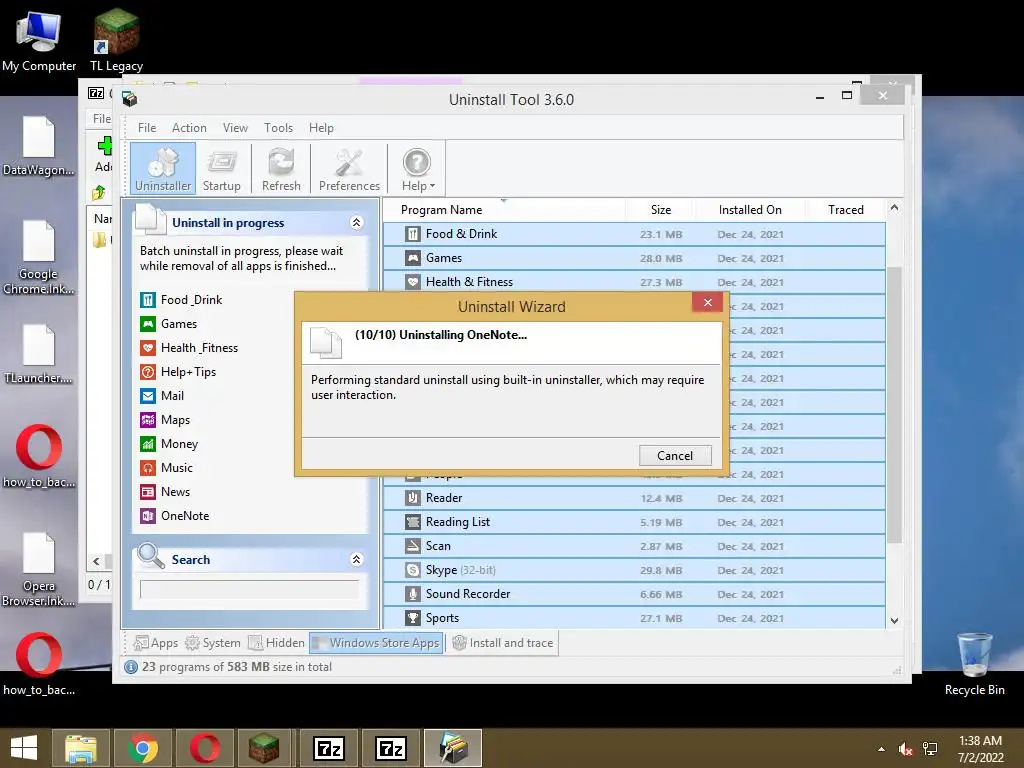Select the Skype (32-bit) program row
The image size is (1024, 768).
(634, 570)
